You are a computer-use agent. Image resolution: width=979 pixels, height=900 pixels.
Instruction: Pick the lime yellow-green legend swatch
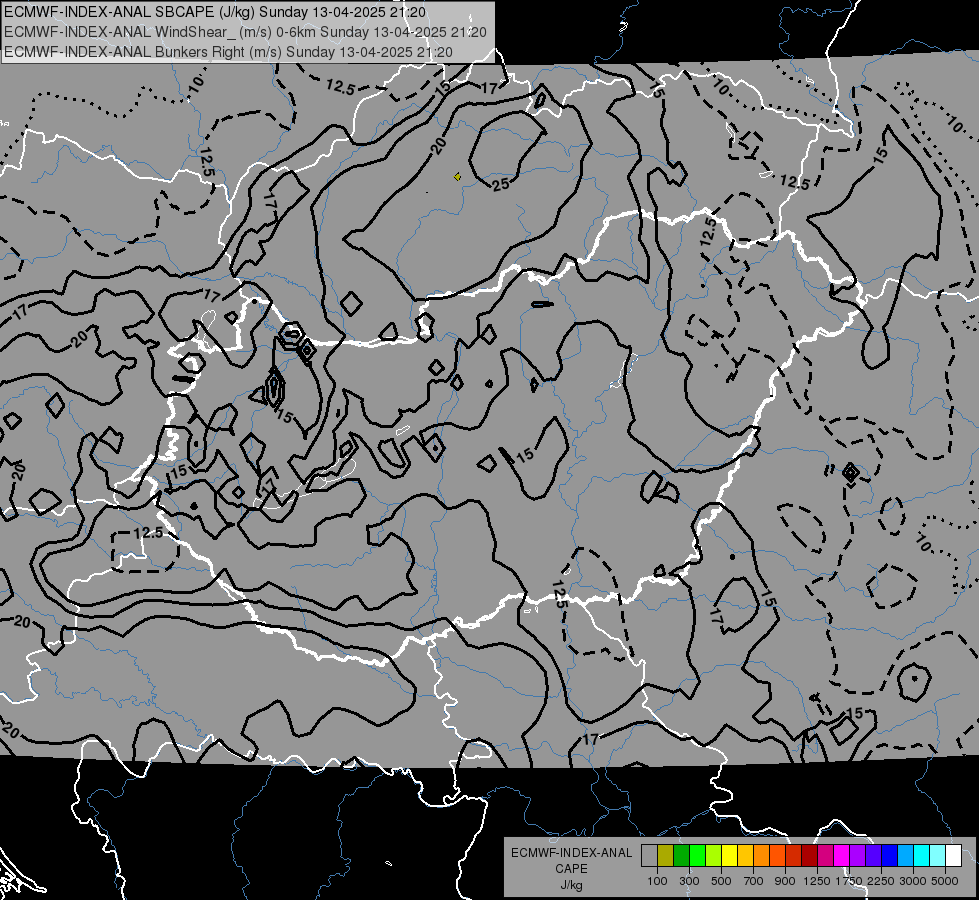pyautogui.click(x=714, y=855)
